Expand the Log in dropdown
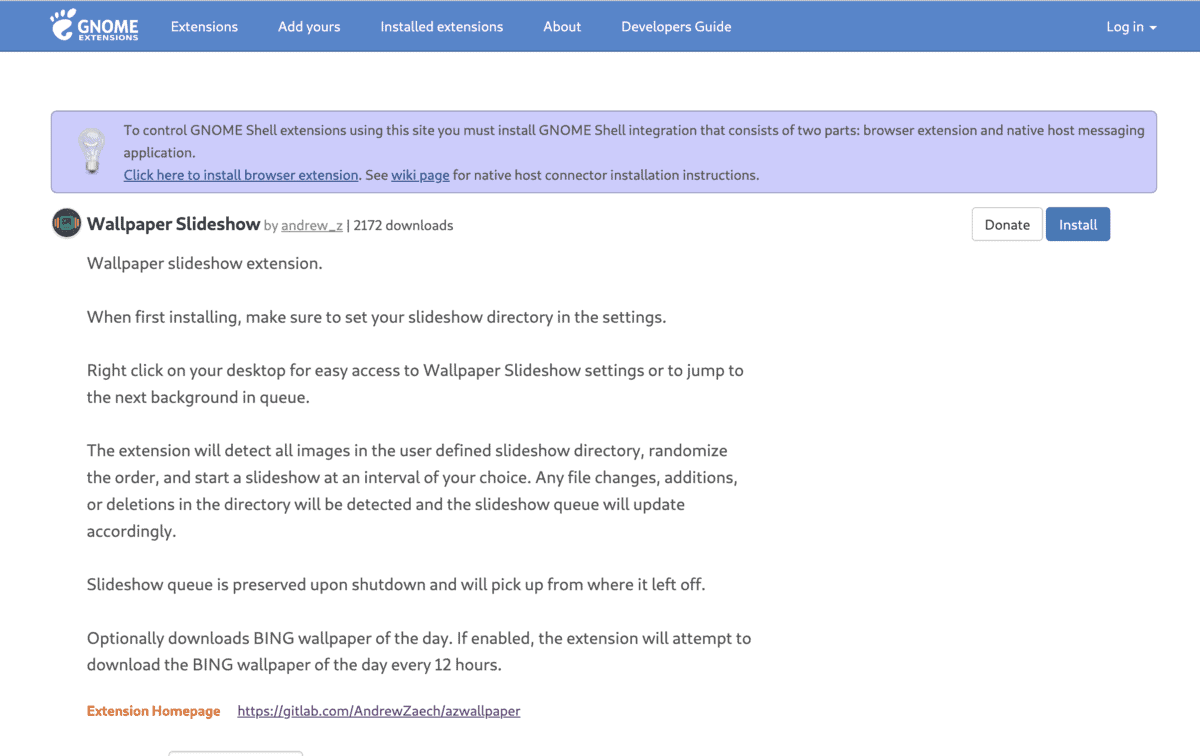This screenshot has height=756, width=1200. (x=1131, y=26)
